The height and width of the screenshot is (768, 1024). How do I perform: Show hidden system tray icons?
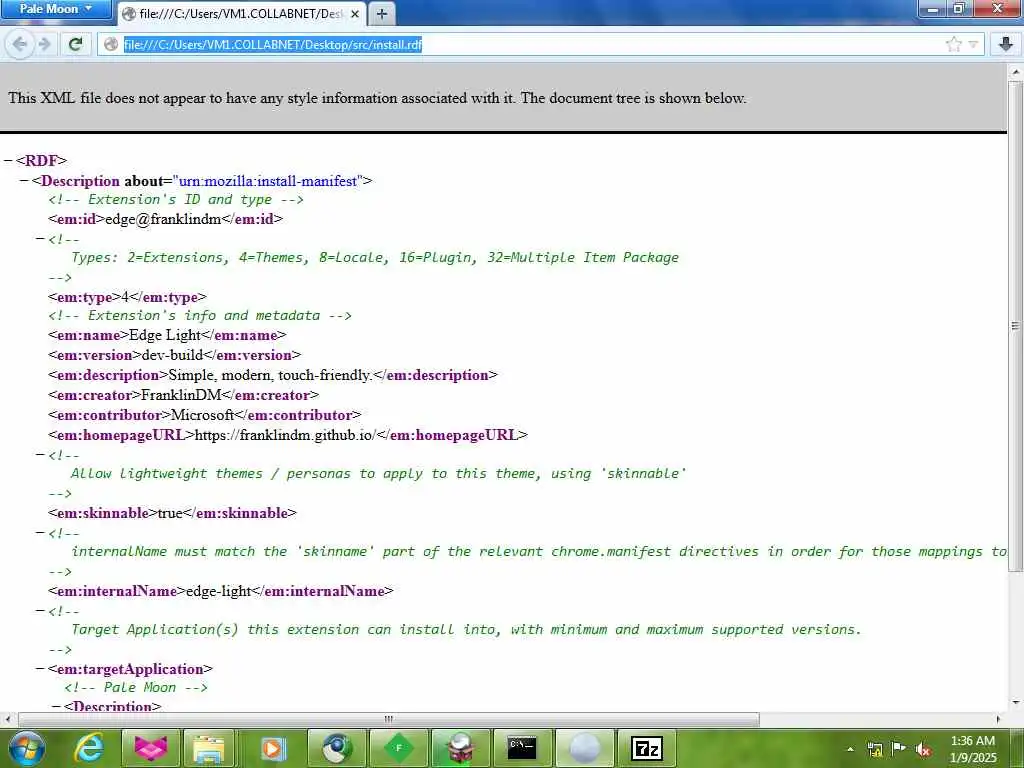[850, 749]
